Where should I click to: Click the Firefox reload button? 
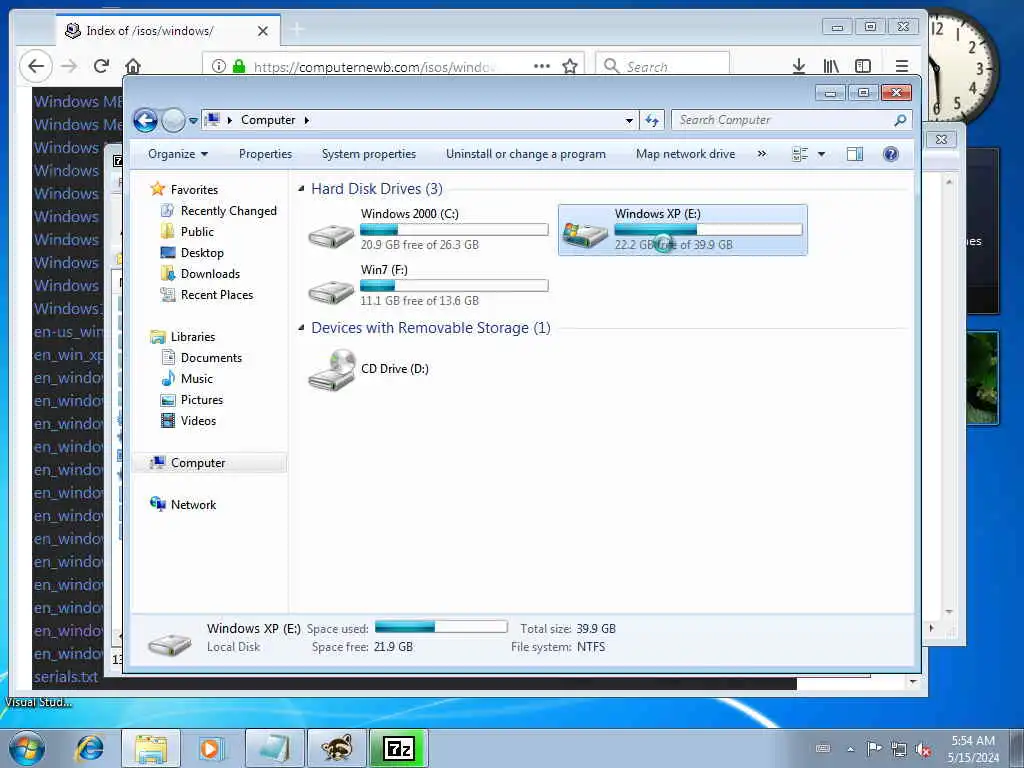(x=101, y=66)
